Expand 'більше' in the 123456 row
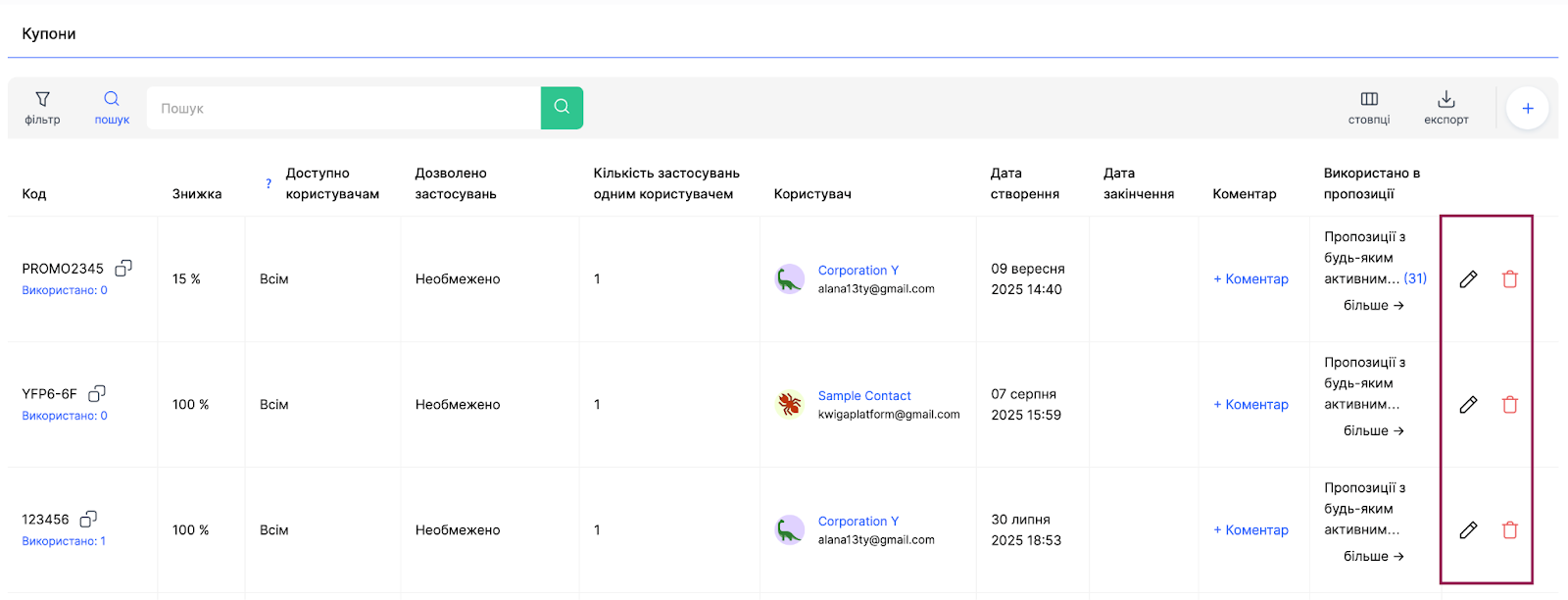This screenshot has width=1568, height=600. point(1373,557)
